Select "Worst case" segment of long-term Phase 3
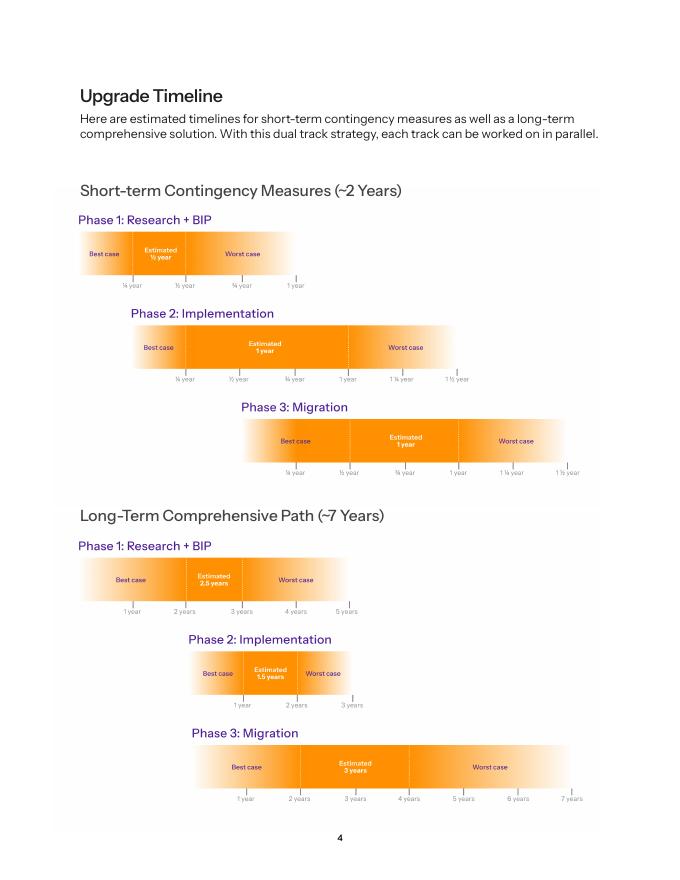680x880 pixels. [490, 767]
